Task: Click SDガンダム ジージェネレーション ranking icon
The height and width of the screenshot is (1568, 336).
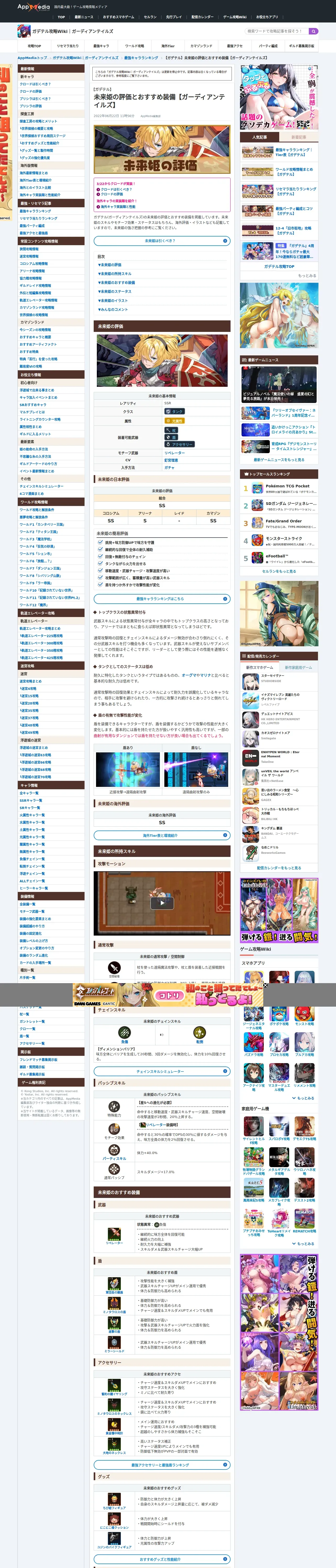Action: (257, 505)
